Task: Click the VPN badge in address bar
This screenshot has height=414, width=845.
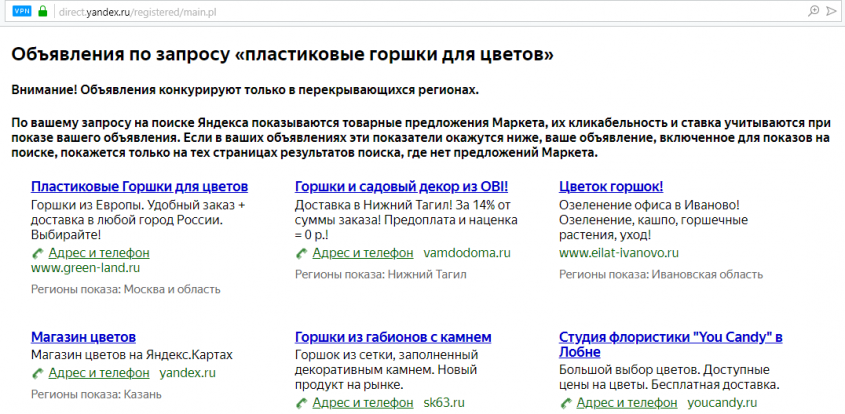Action: pos(22,11)
